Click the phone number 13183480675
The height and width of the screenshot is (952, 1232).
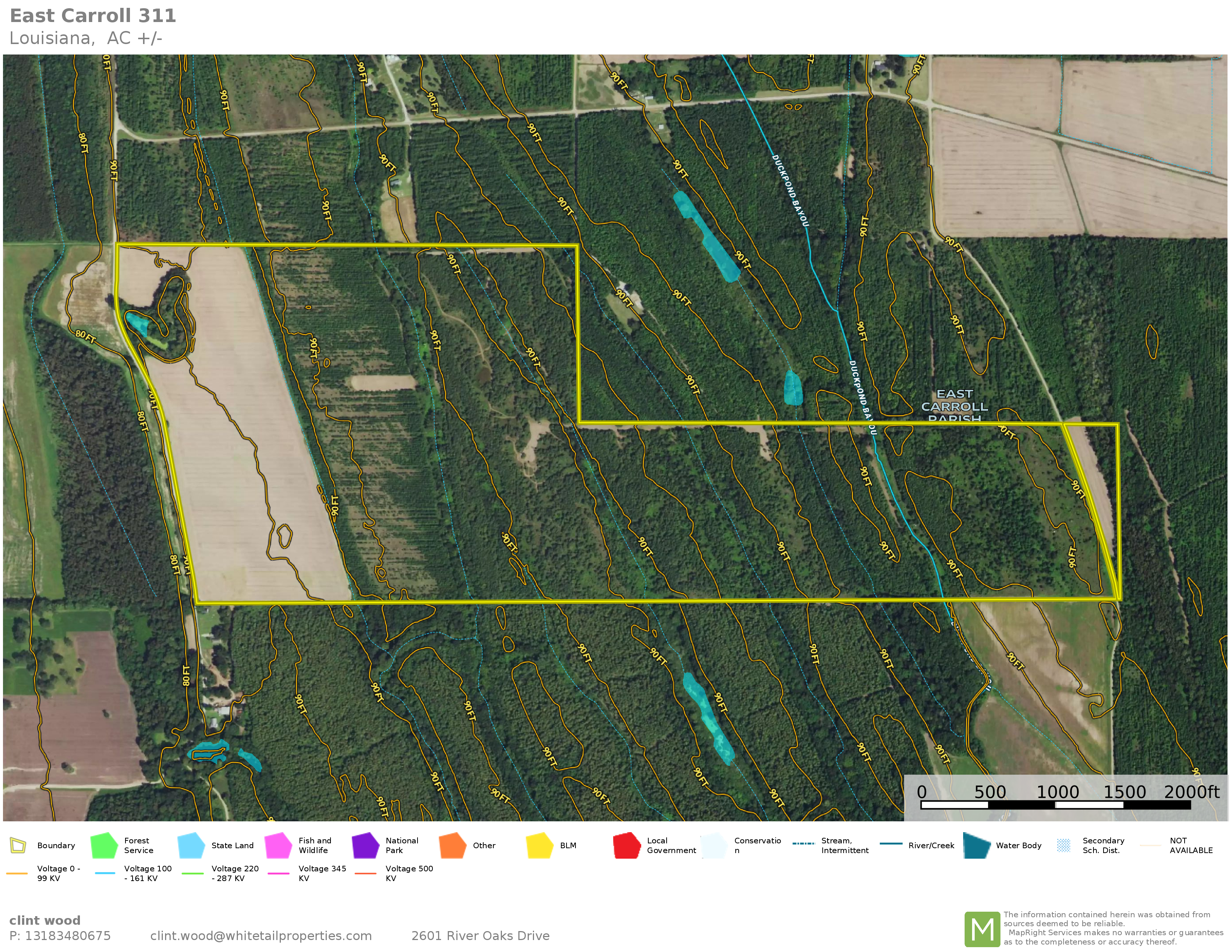(68, 936)
